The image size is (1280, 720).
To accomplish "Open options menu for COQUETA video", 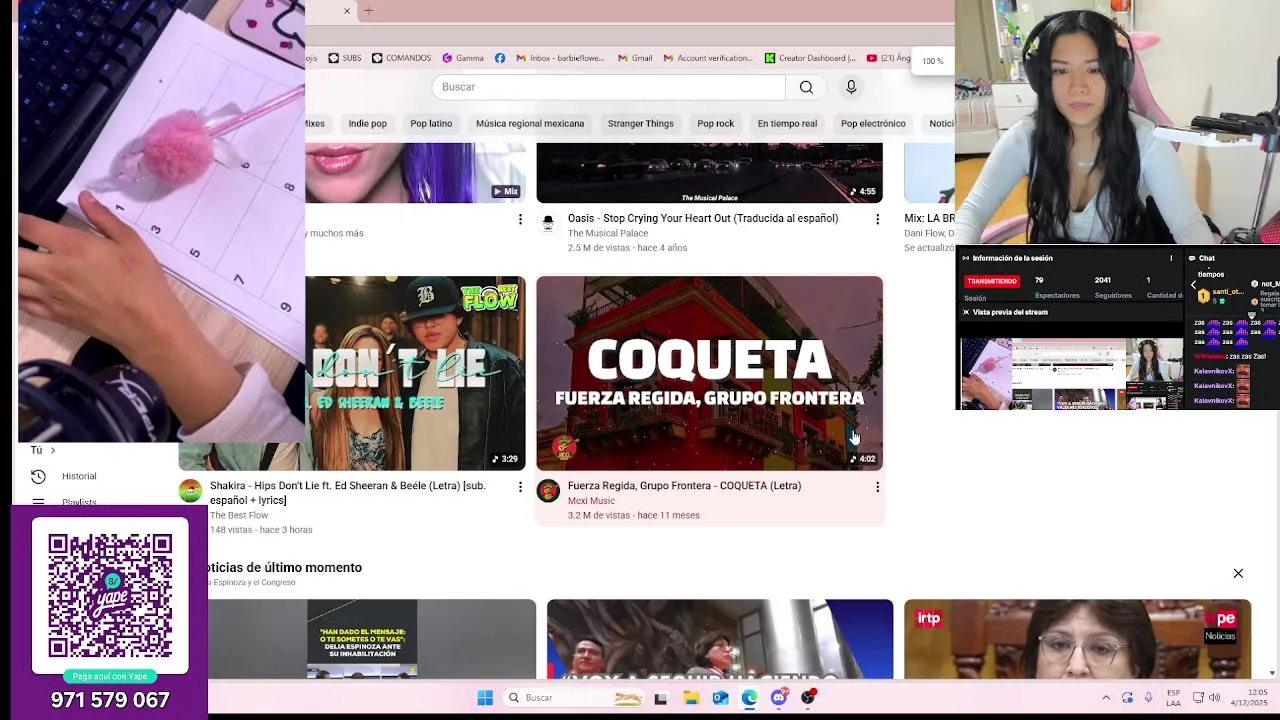I will tap(877, 486).
